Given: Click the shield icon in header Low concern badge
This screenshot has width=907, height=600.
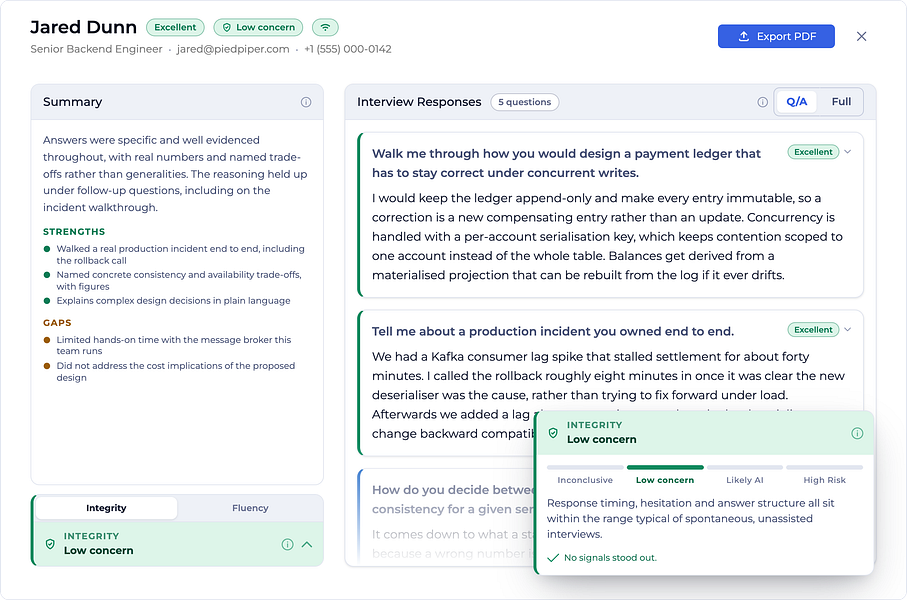Looking at the screenshot, I should (x=227, y=27).
